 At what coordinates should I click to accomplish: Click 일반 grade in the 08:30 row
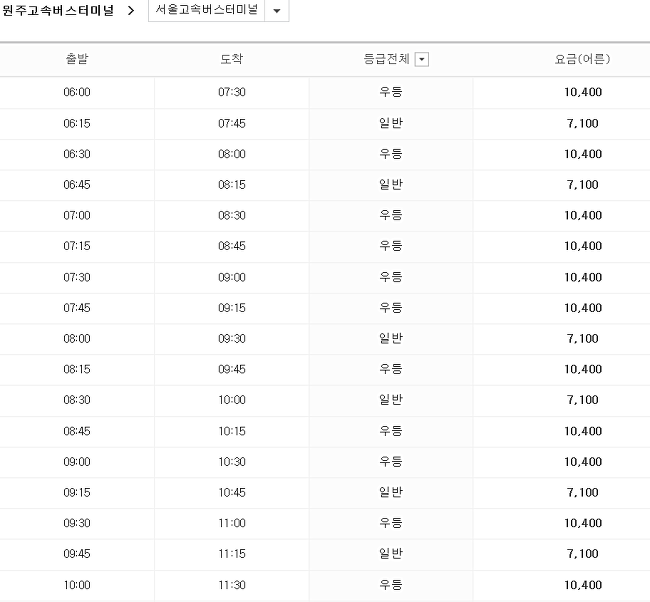(x=390, y=400)
